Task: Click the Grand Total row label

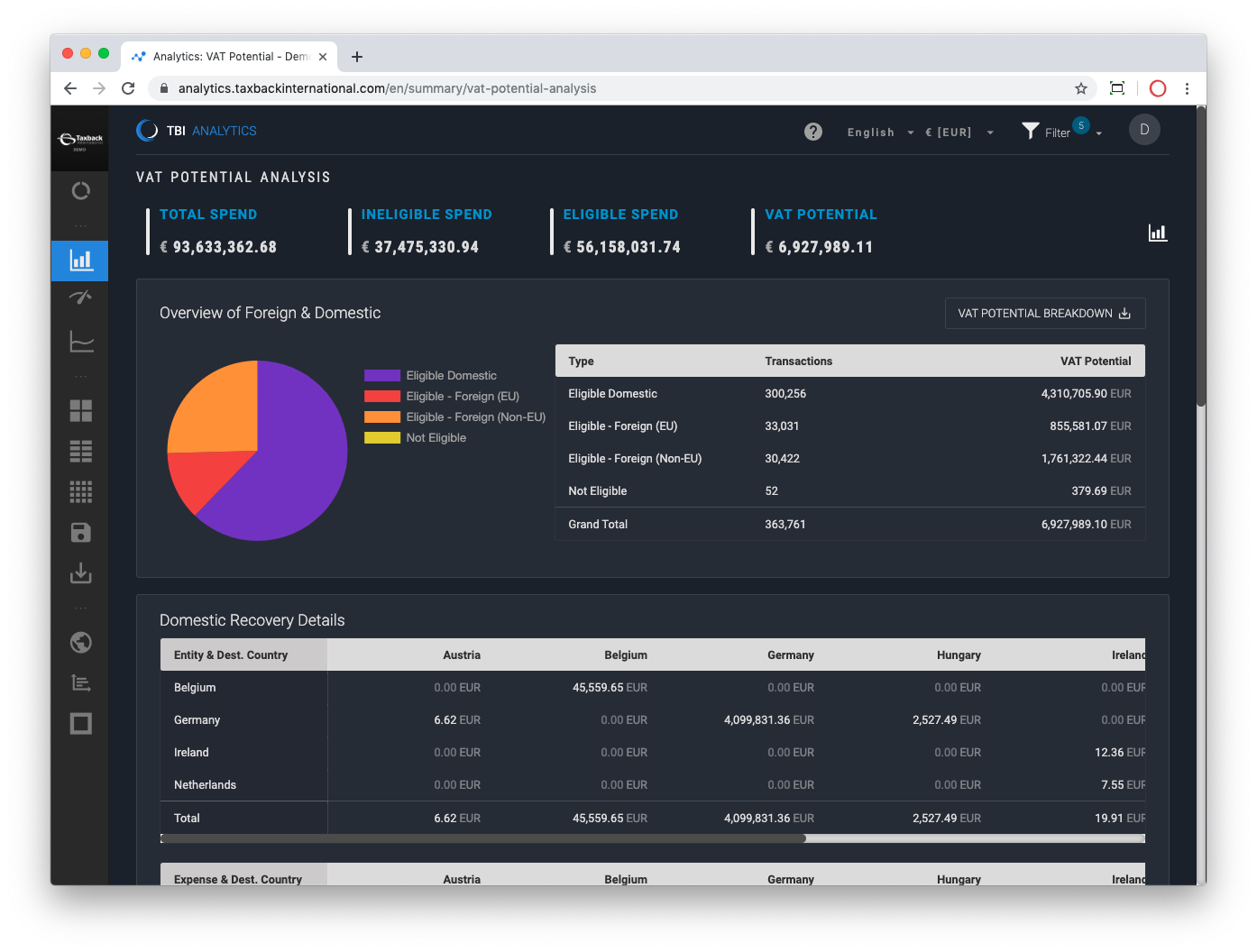Action: pos(598,525)
